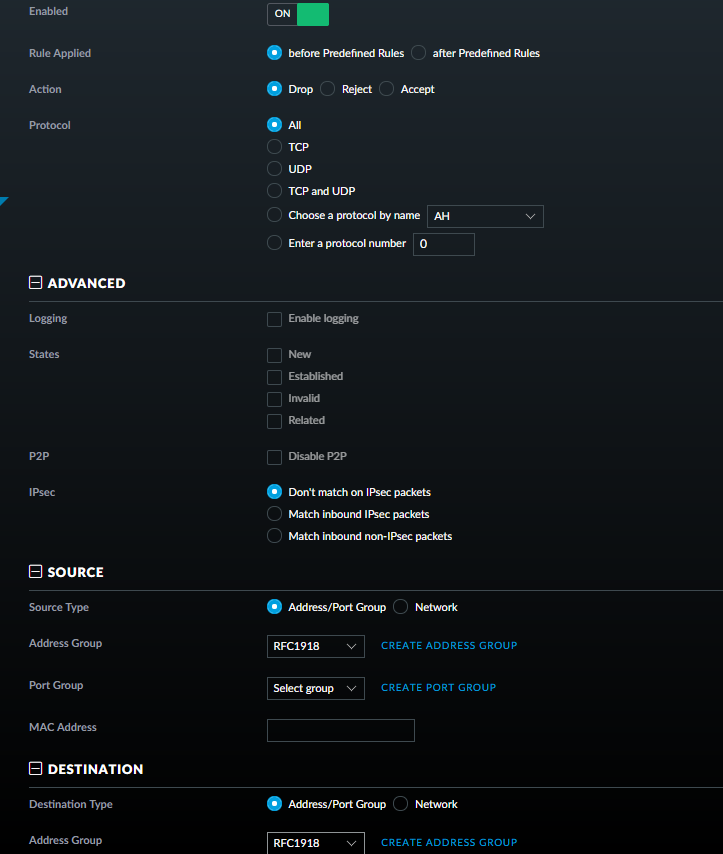This screenshot has width=723, height=854.
Task: Check the Related state box
Action: tap(275, 421)
